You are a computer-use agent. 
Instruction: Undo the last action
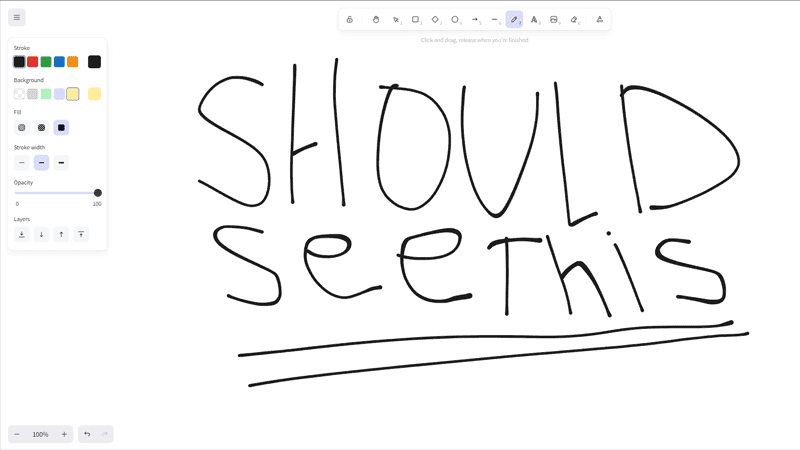(87, 434)
